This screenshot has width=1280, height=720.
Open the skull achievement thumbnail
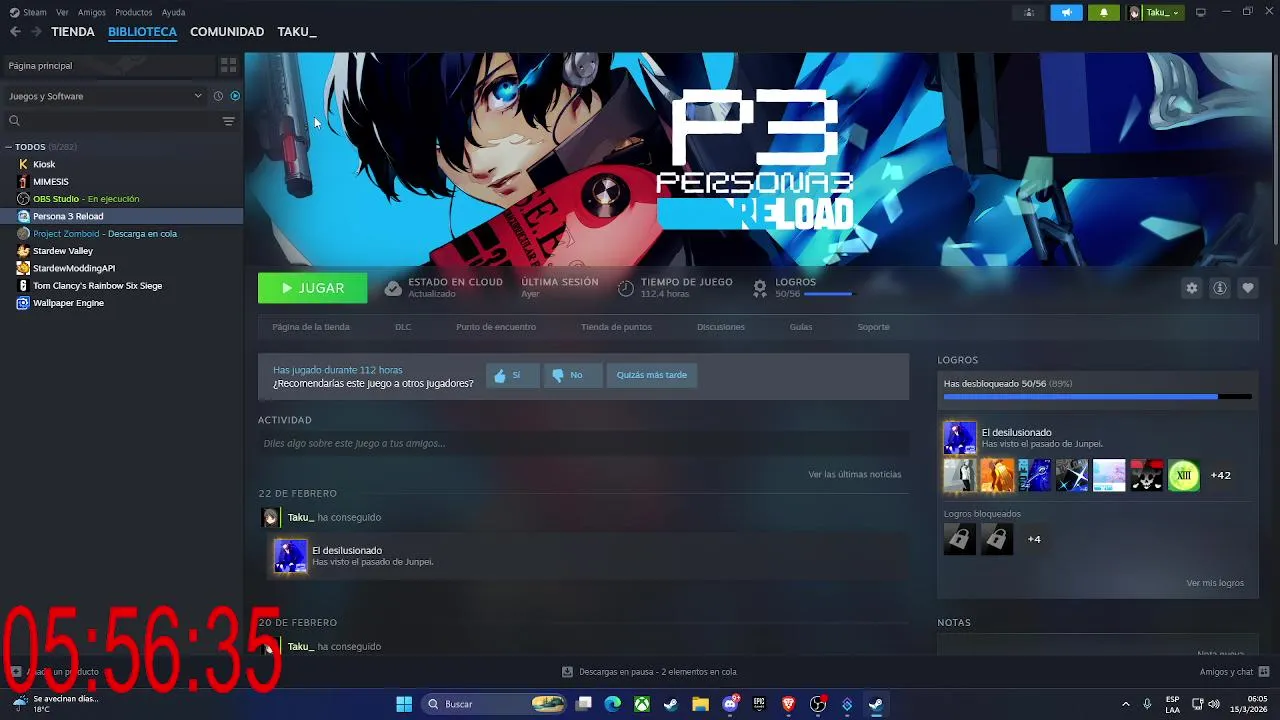1147,475
